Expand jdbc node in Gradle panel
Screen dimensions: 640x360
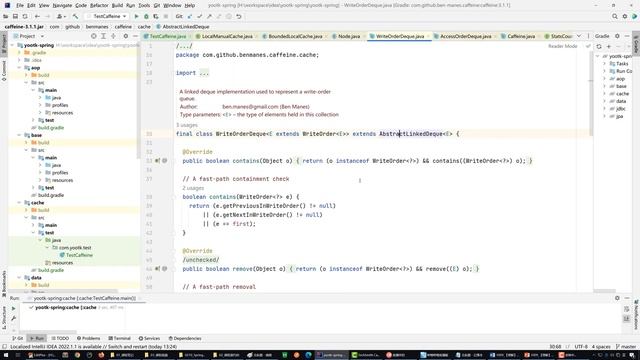pyautogui.click(x=604, y=109)
